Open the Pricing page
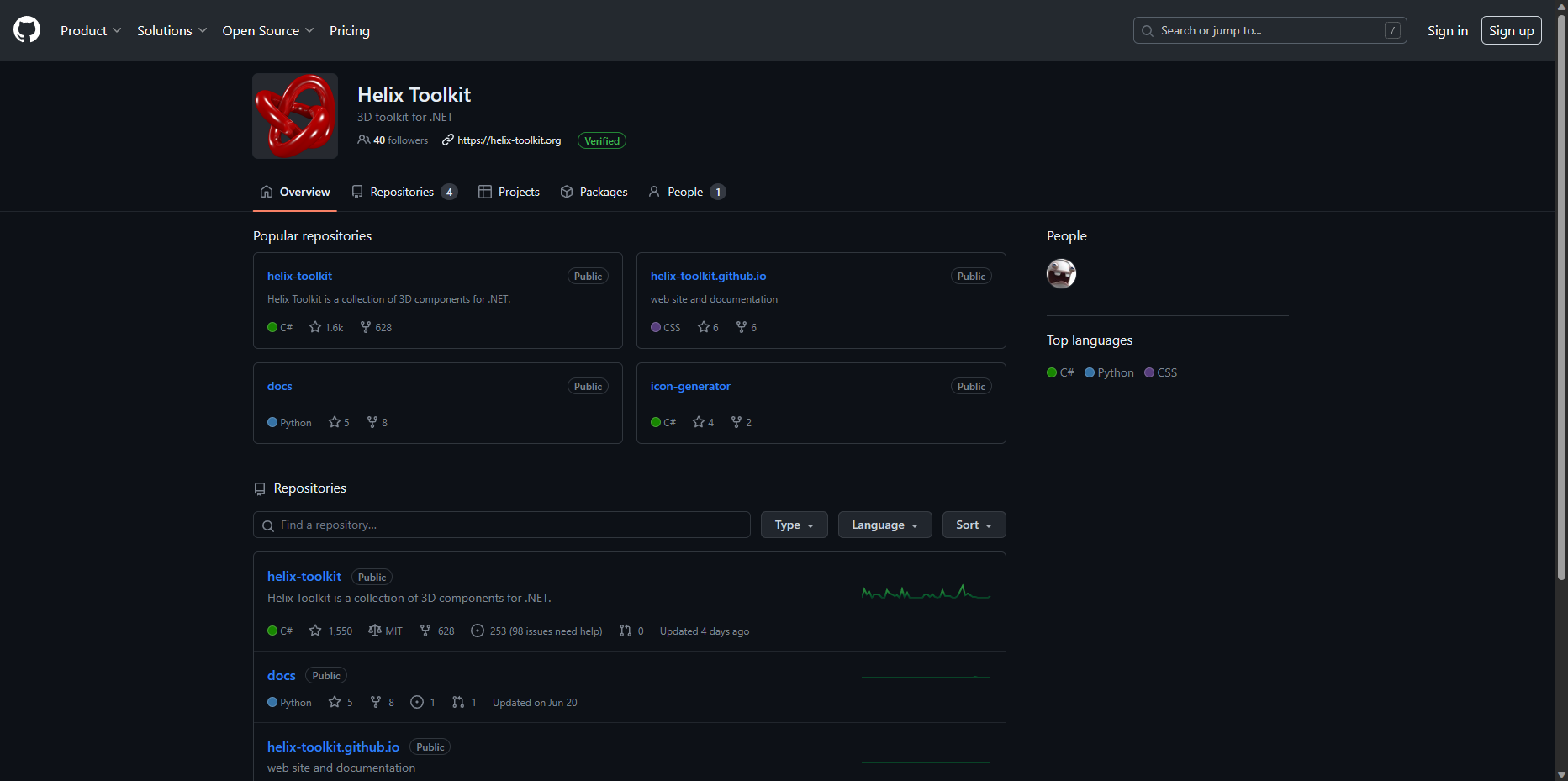 point(350,30)
